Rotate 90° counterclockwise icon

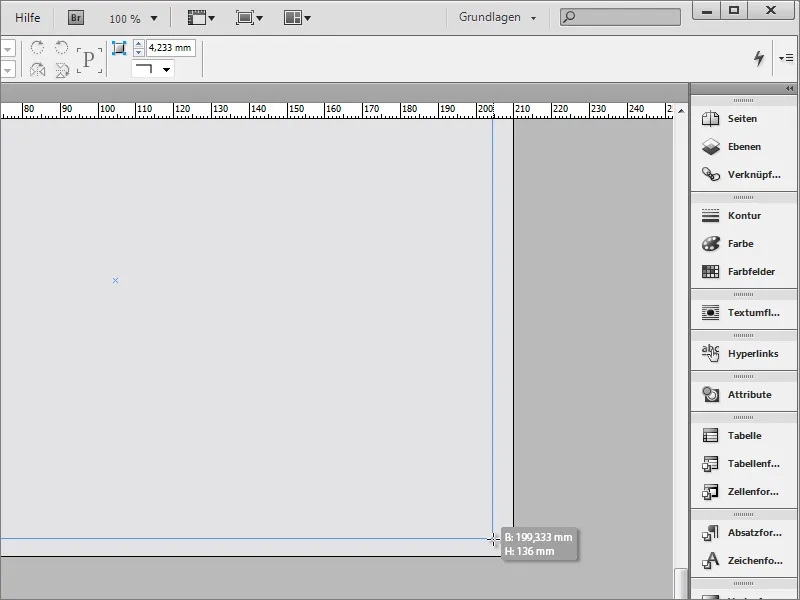[61, 47]
